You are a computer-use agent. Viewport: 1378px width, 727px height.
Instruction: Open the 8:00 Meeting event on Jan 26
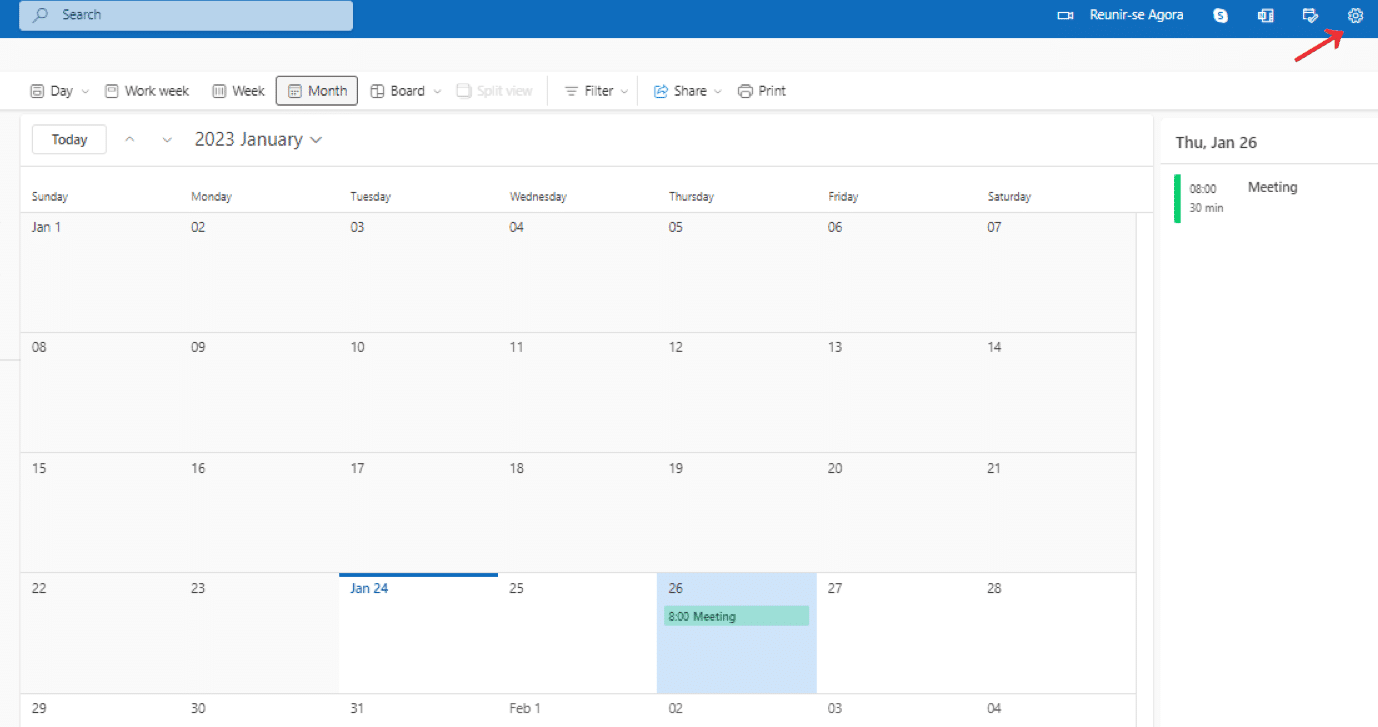(x=736, y=615)
